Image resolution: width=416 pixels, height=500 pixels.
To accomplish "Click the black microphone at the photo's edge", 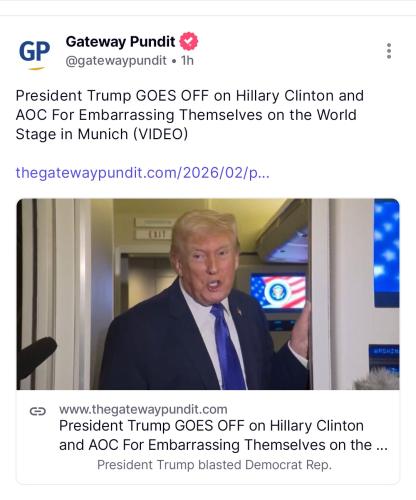I will 36,357.
